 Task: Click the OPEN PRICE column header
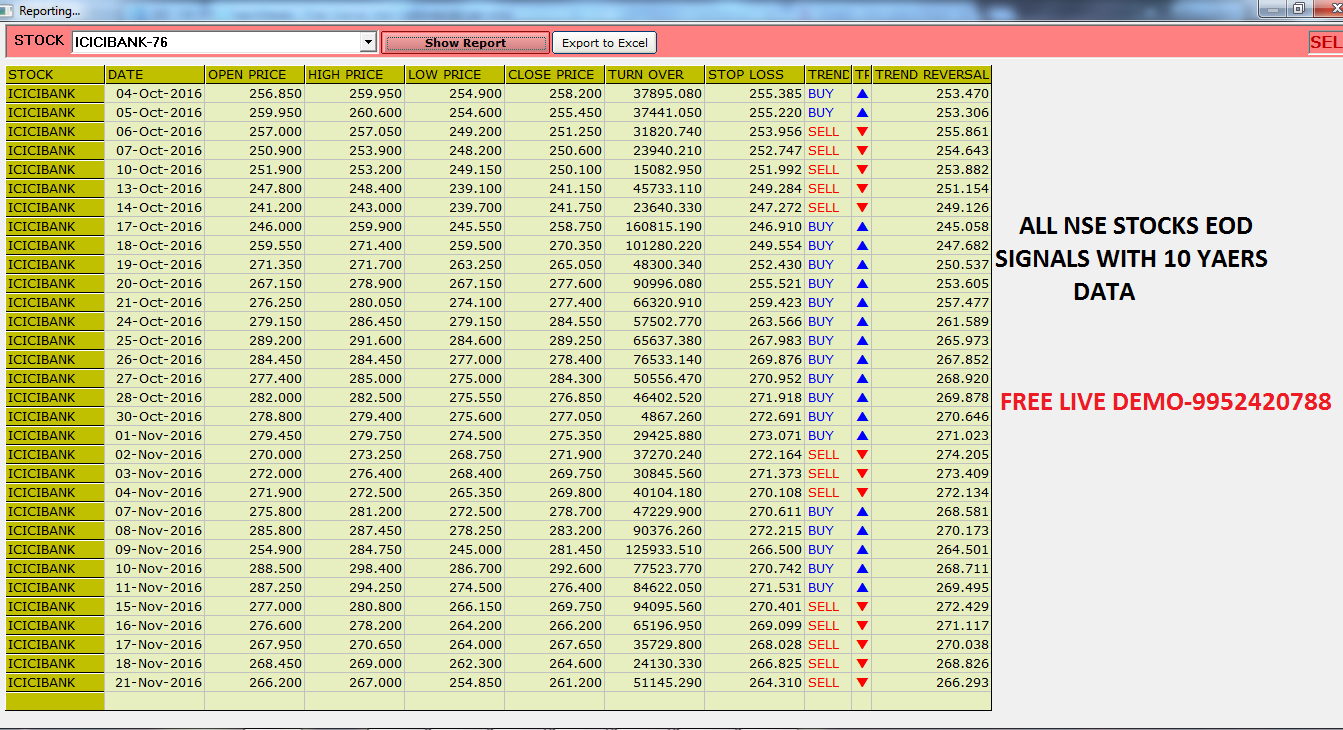click(255, 75)
